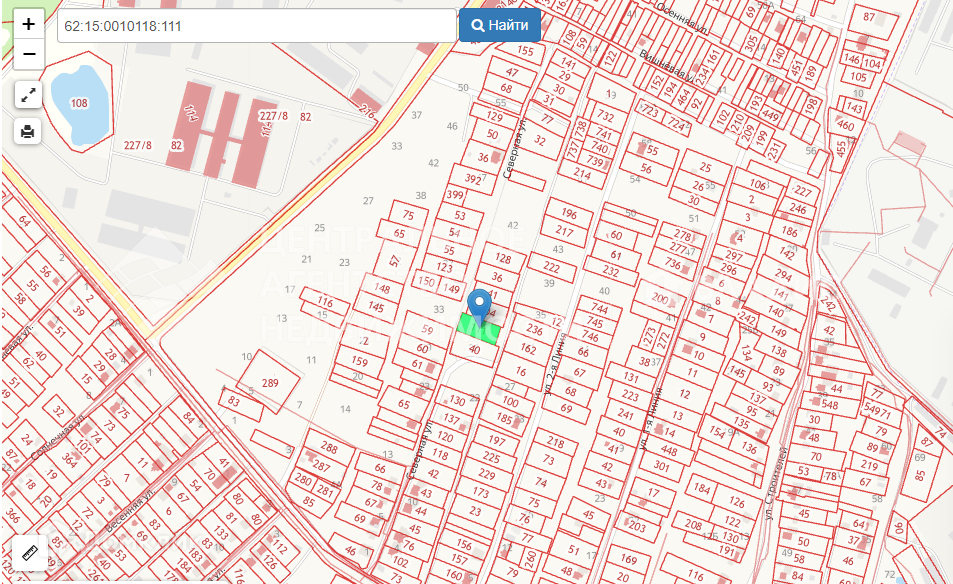This screenshot has height=584, width=953.
Task: Select parcel labeled 196
Action: 569,213
